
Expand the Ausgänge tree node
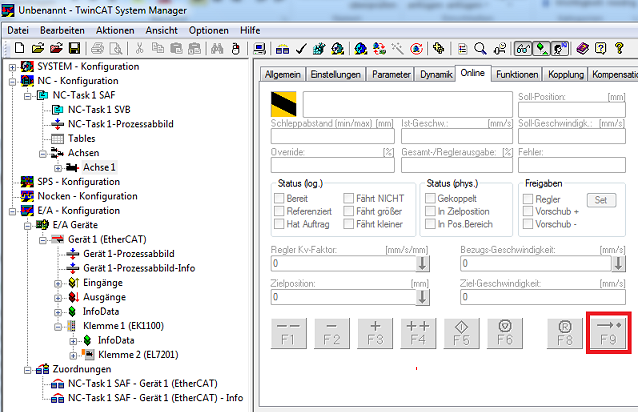point(58,298)
